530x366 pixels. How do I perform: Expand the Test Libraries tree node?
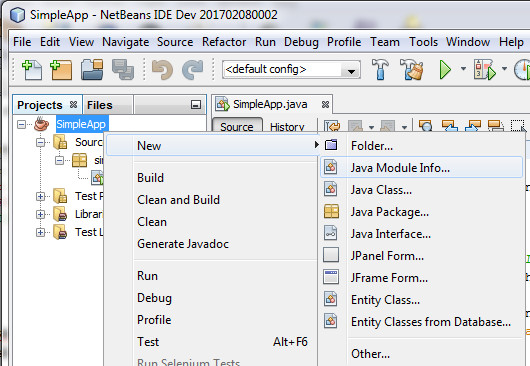click(x=41, y=232)
